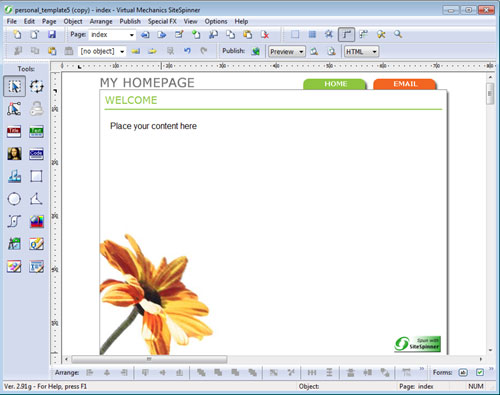Image resolution: width=500 pixels, height=395 pixels.
Task: Click the green HOME tab button
Action: click(x=335, y=84)
